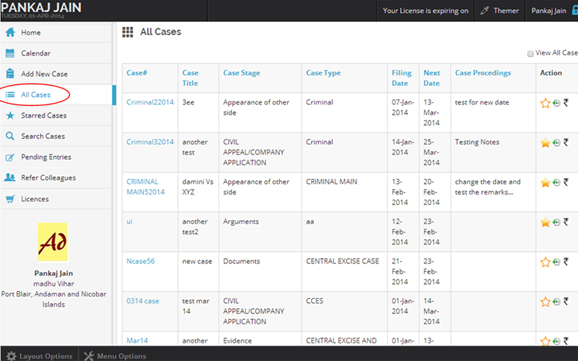
Task: Sort by Case Title column header
Action: tap(190, 78)
